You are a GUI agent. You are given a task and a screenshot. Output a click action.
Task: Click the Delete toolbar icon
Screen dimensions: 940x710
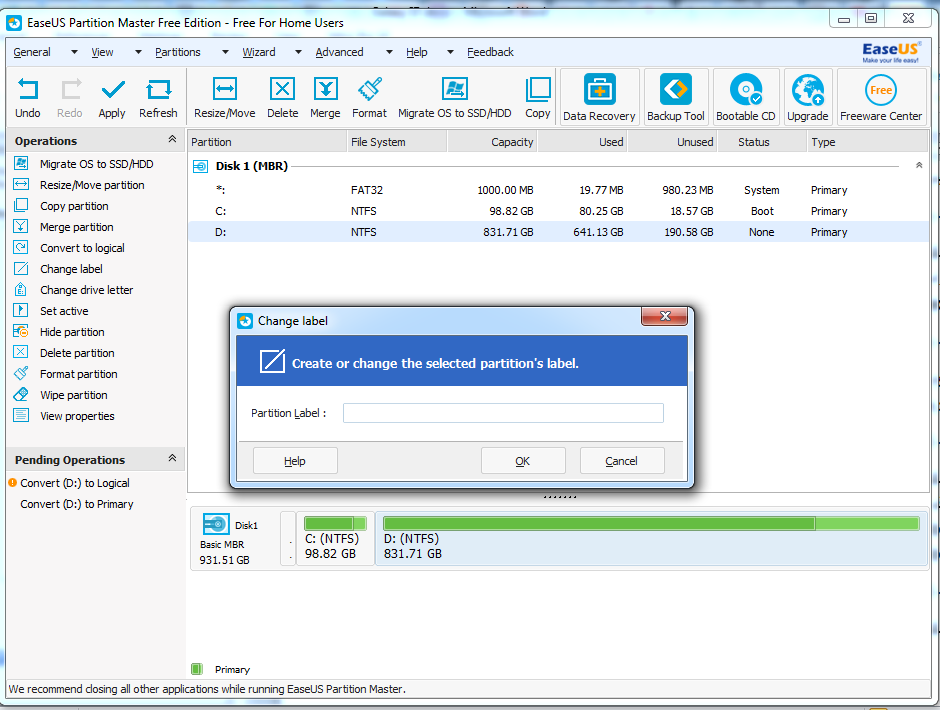point(282,98)
